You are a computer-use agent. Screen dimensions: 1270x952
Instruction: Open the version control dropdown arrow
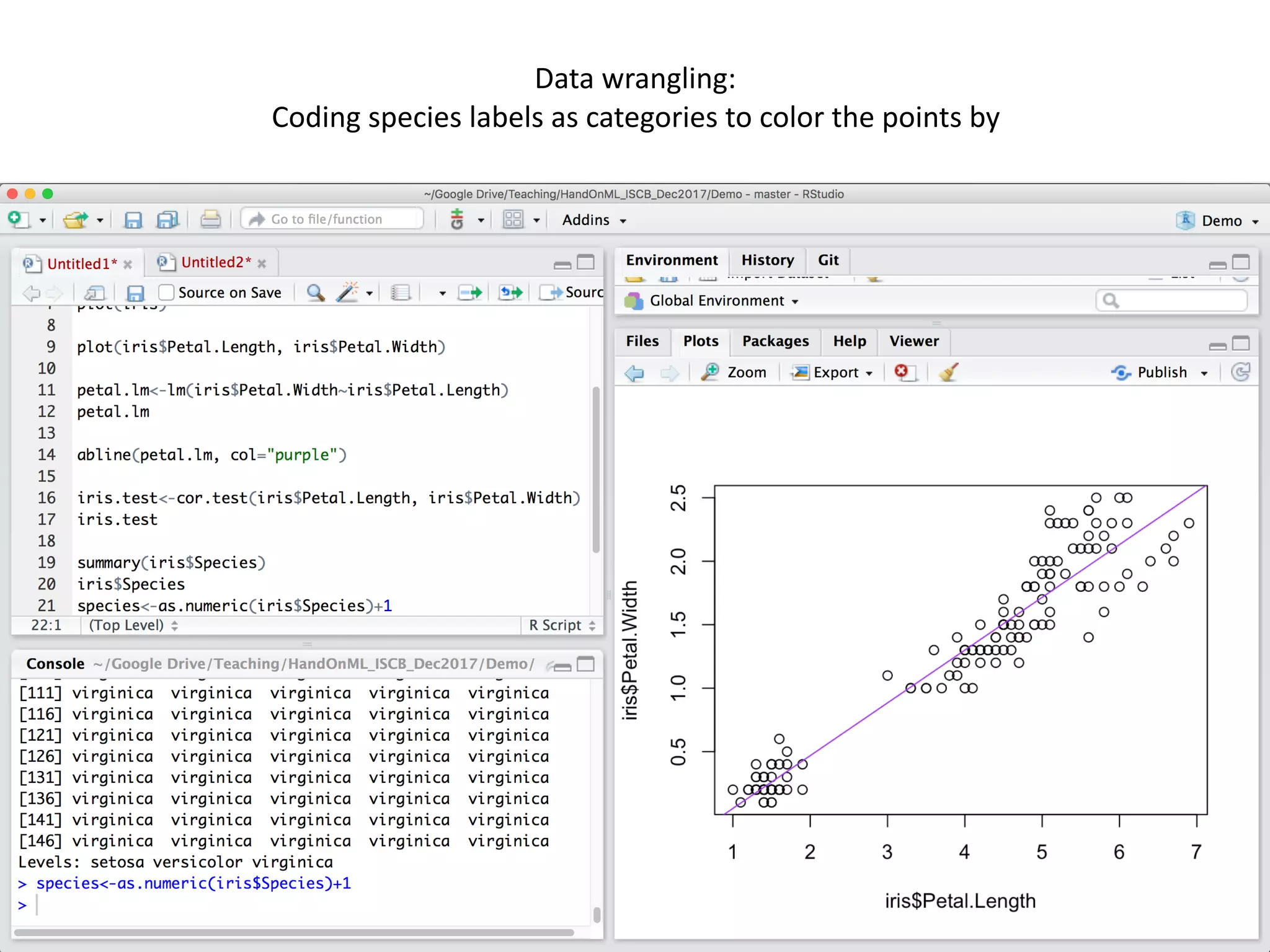(481, 221)
